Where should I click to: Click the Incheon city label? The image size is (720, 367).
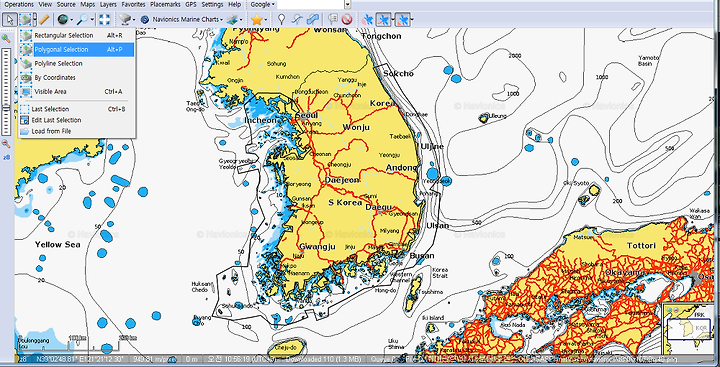261,120
